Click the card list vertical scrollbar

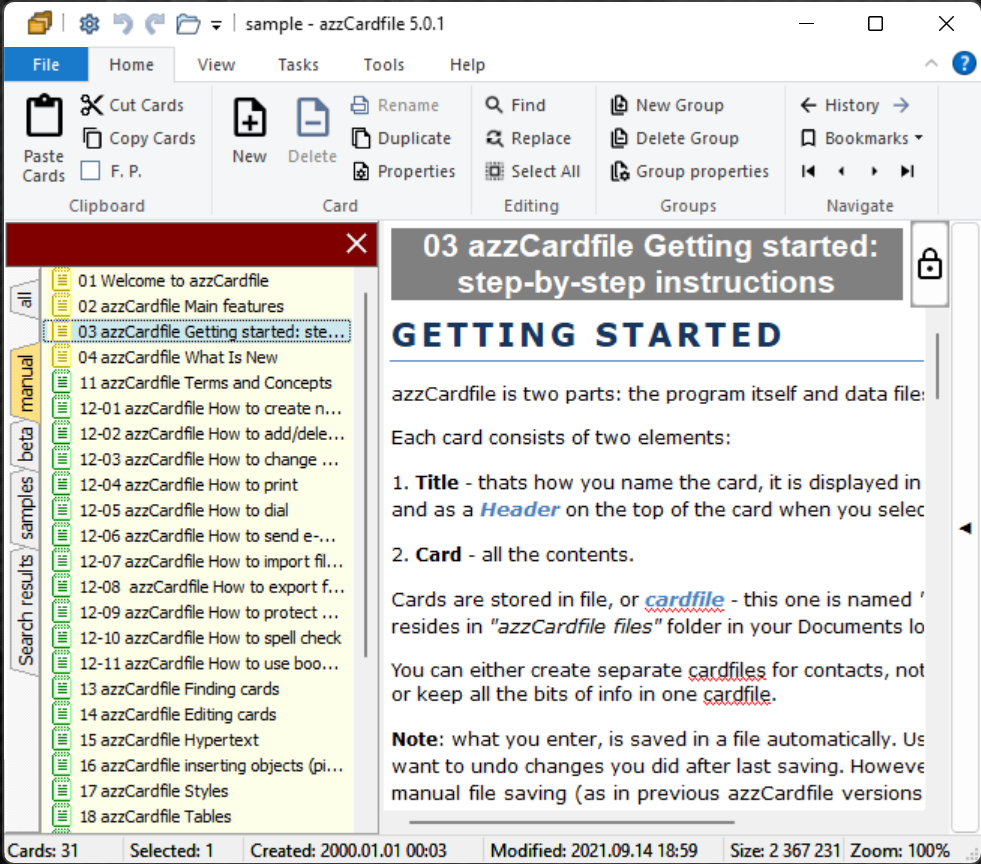365,474
